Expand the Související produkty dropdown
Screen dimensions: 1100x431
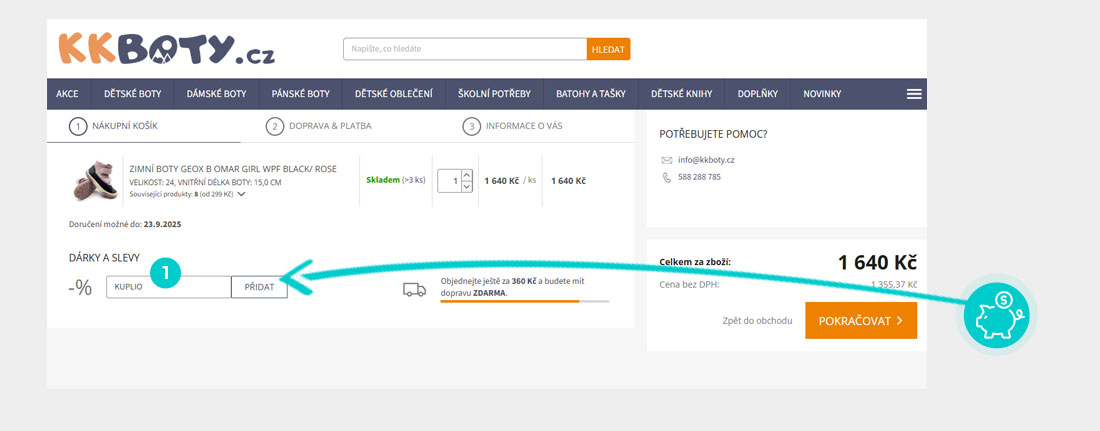(241, 194)
